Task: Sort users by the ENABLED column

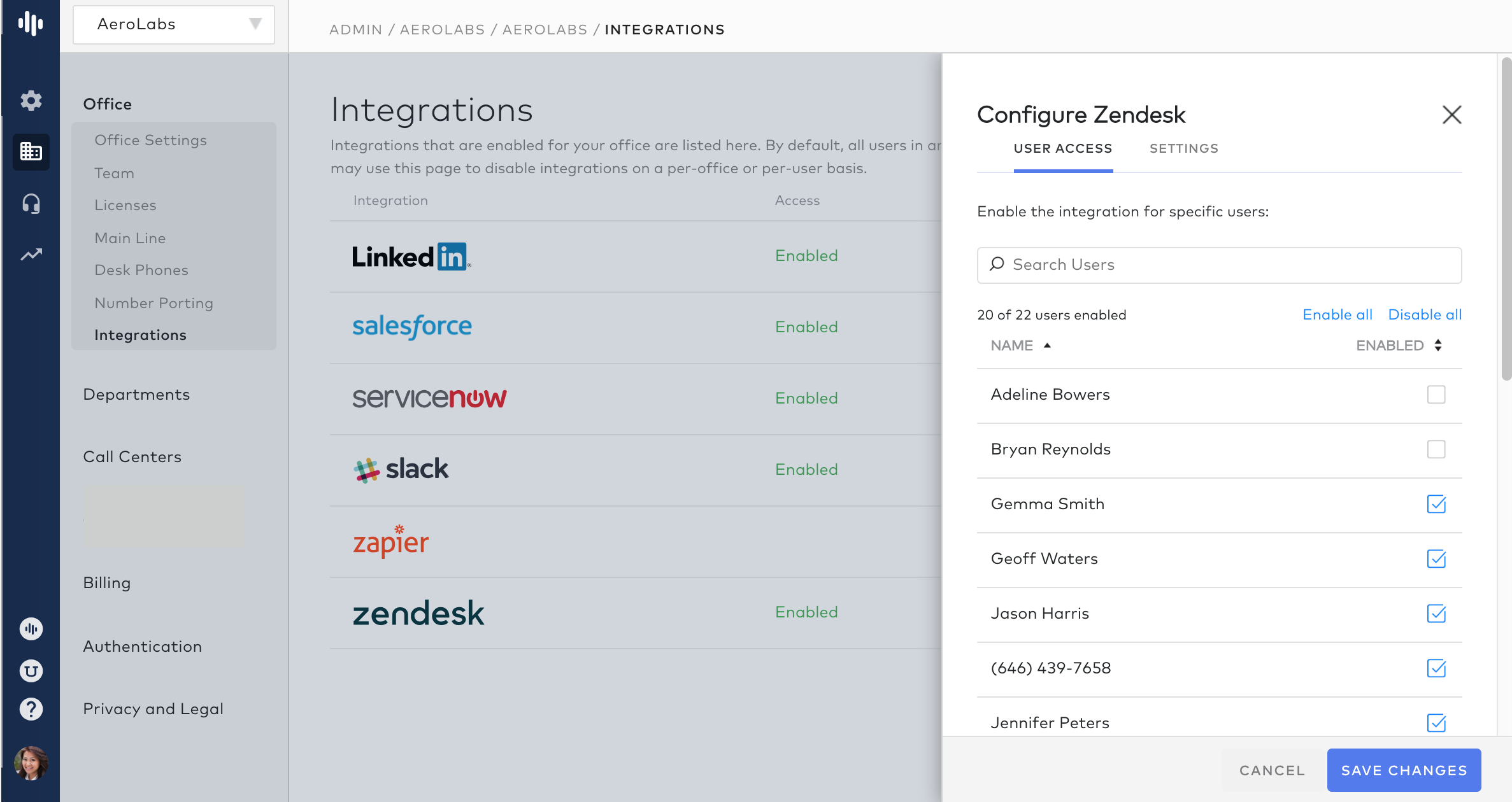Action: 1399,346
